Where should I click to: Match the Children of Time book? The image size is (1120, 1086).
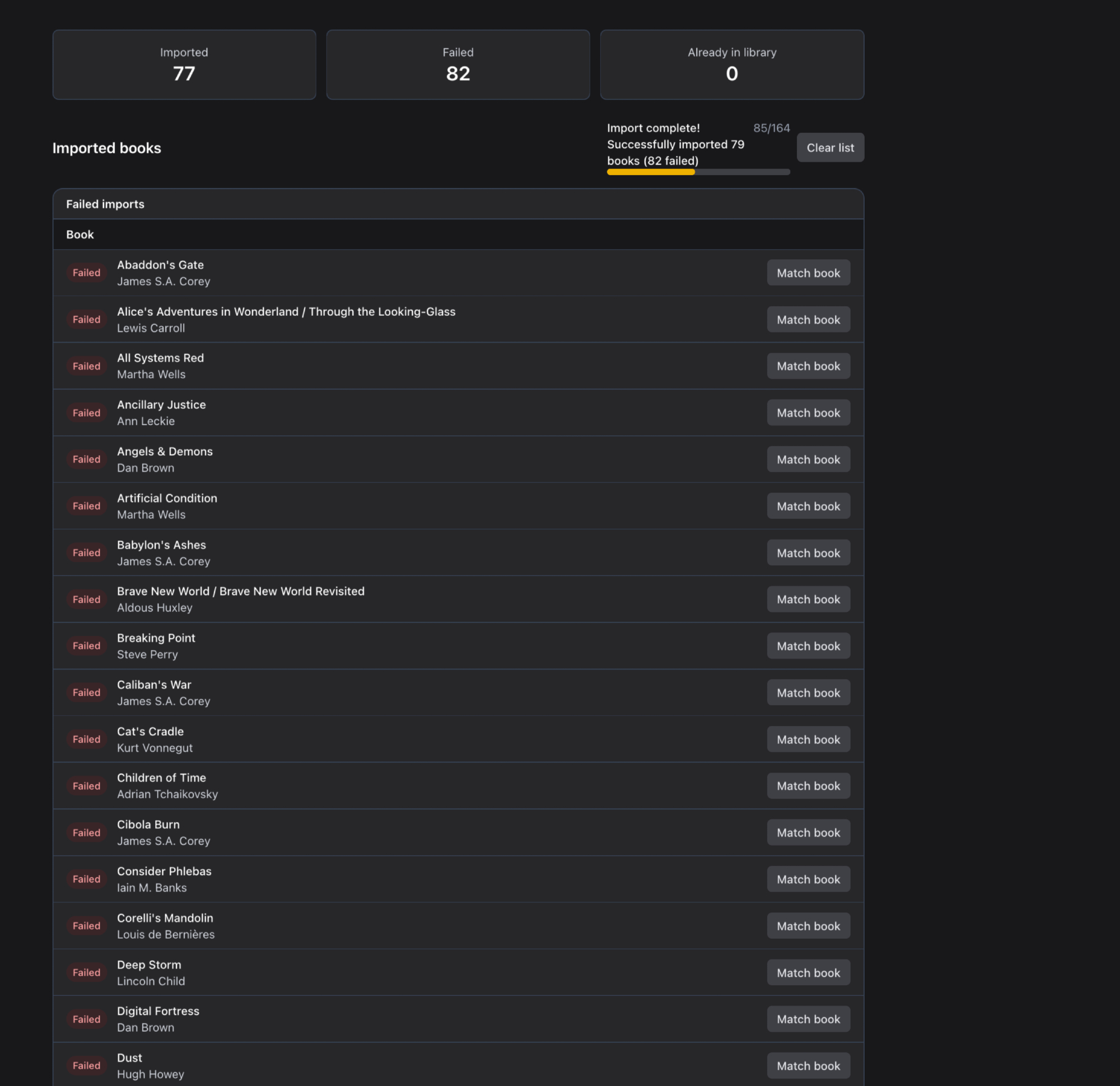[808, 785]
